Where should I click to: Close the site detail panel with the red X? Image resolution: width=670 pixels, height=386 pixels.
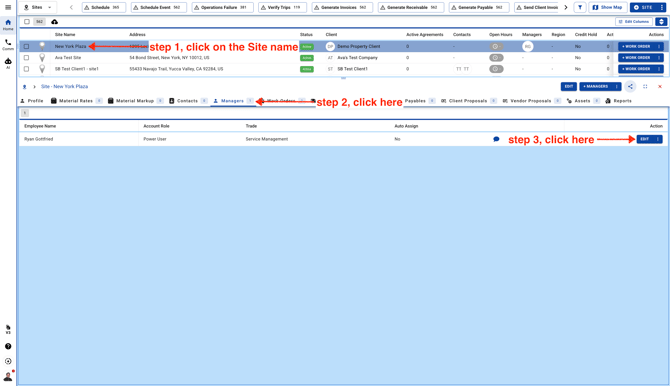point(660,86)
